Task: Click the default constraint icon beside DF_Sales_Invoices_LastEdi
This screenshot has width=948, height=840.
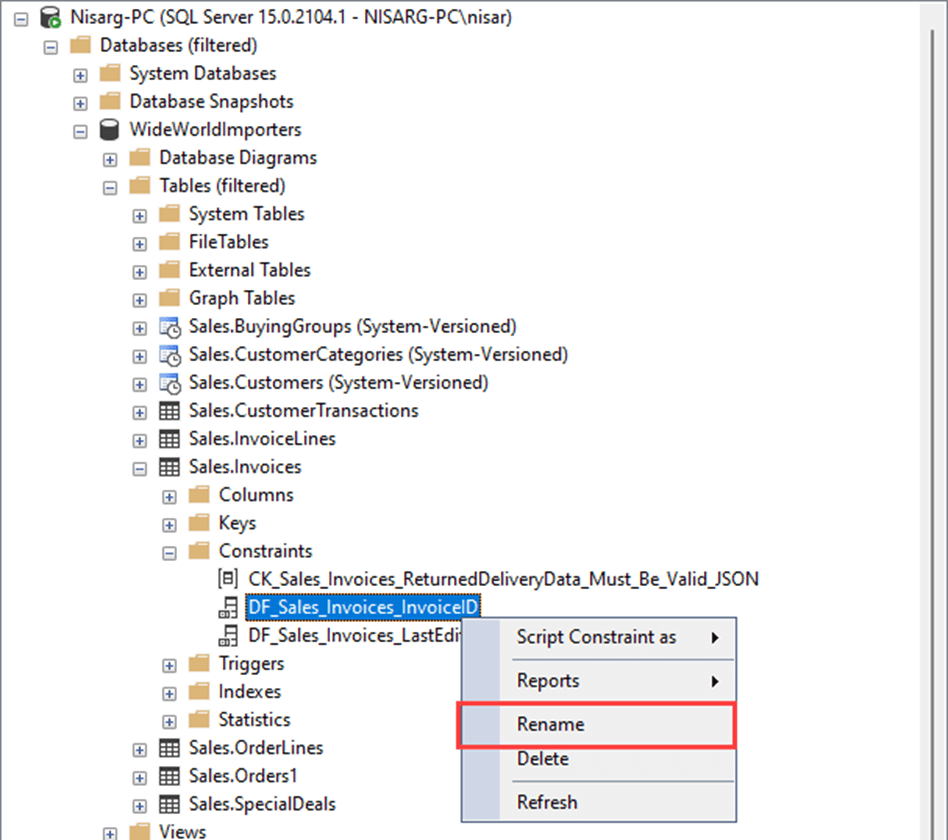Action: pyautogui.click(x=230, y=635)
